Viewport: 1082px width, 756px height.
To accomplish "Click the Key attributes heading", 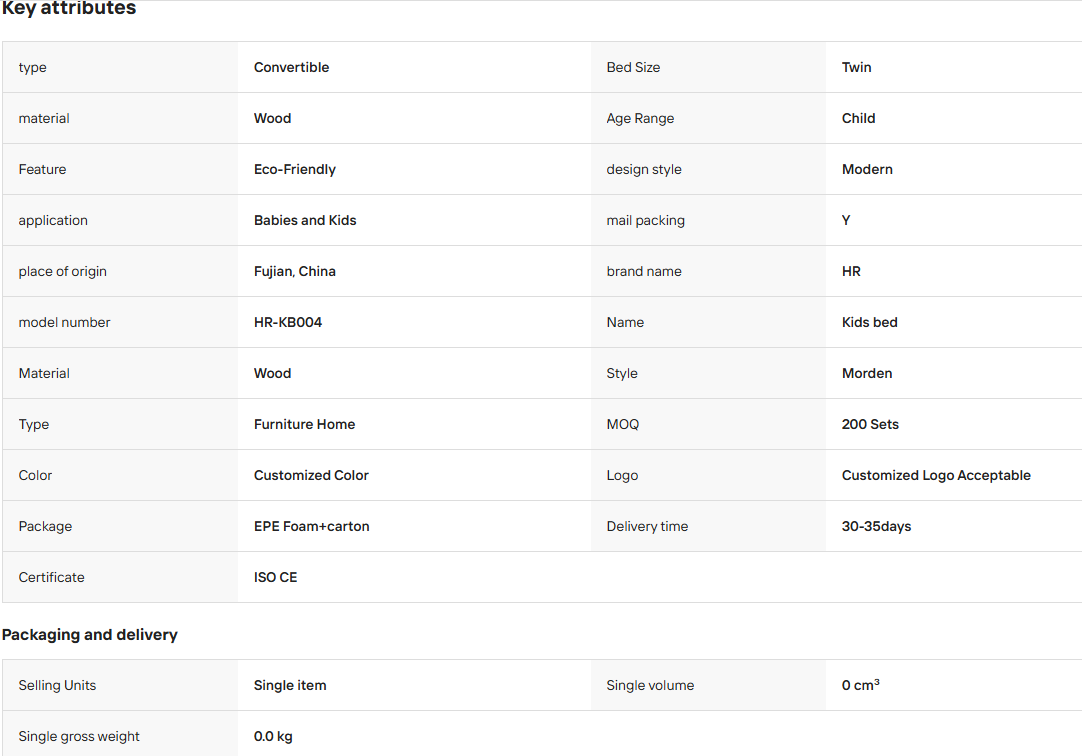I will (69, 8).
